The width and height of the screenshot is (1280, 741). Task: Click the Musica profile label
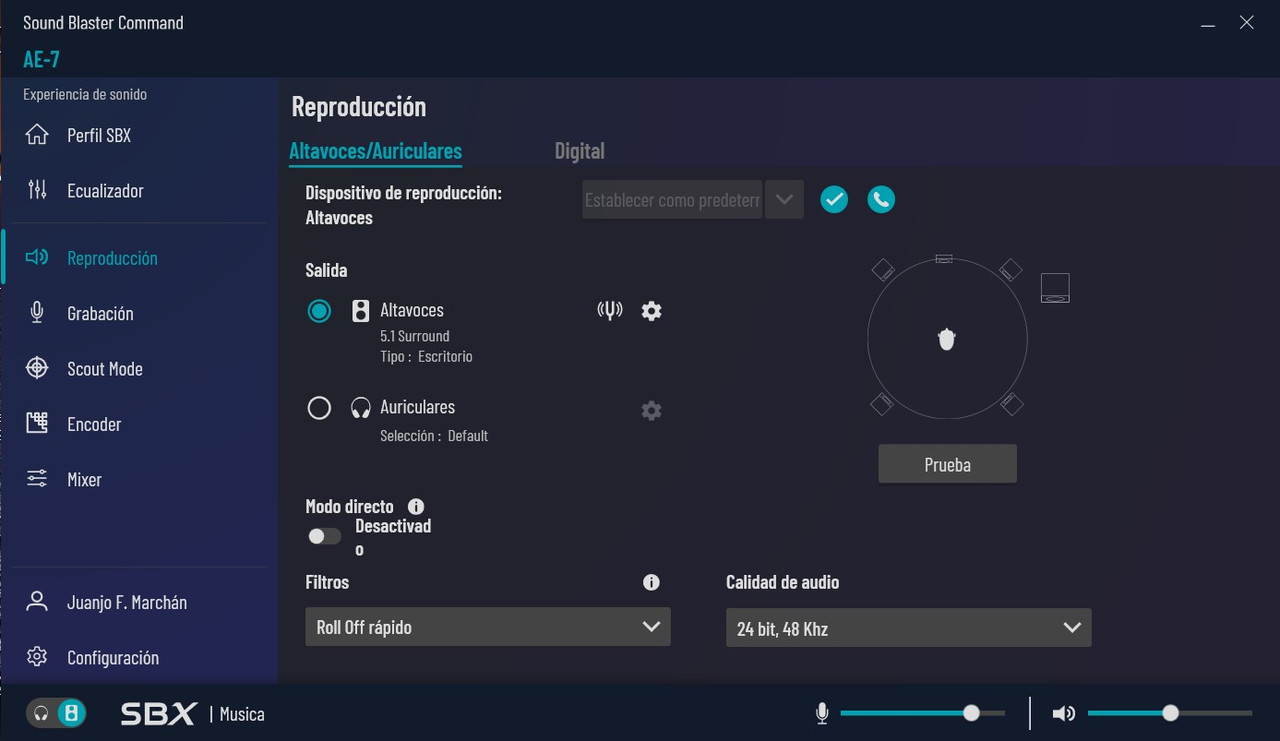tap(242, 714)
